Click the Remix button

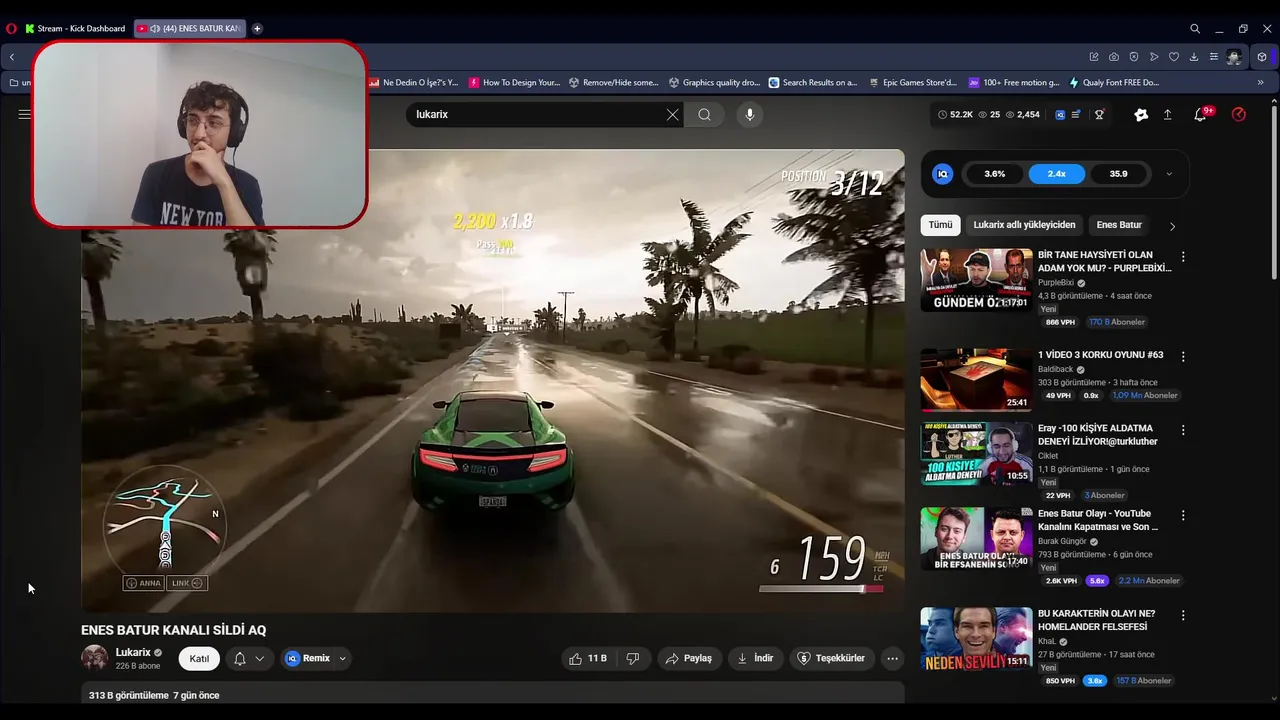point(308,658)
